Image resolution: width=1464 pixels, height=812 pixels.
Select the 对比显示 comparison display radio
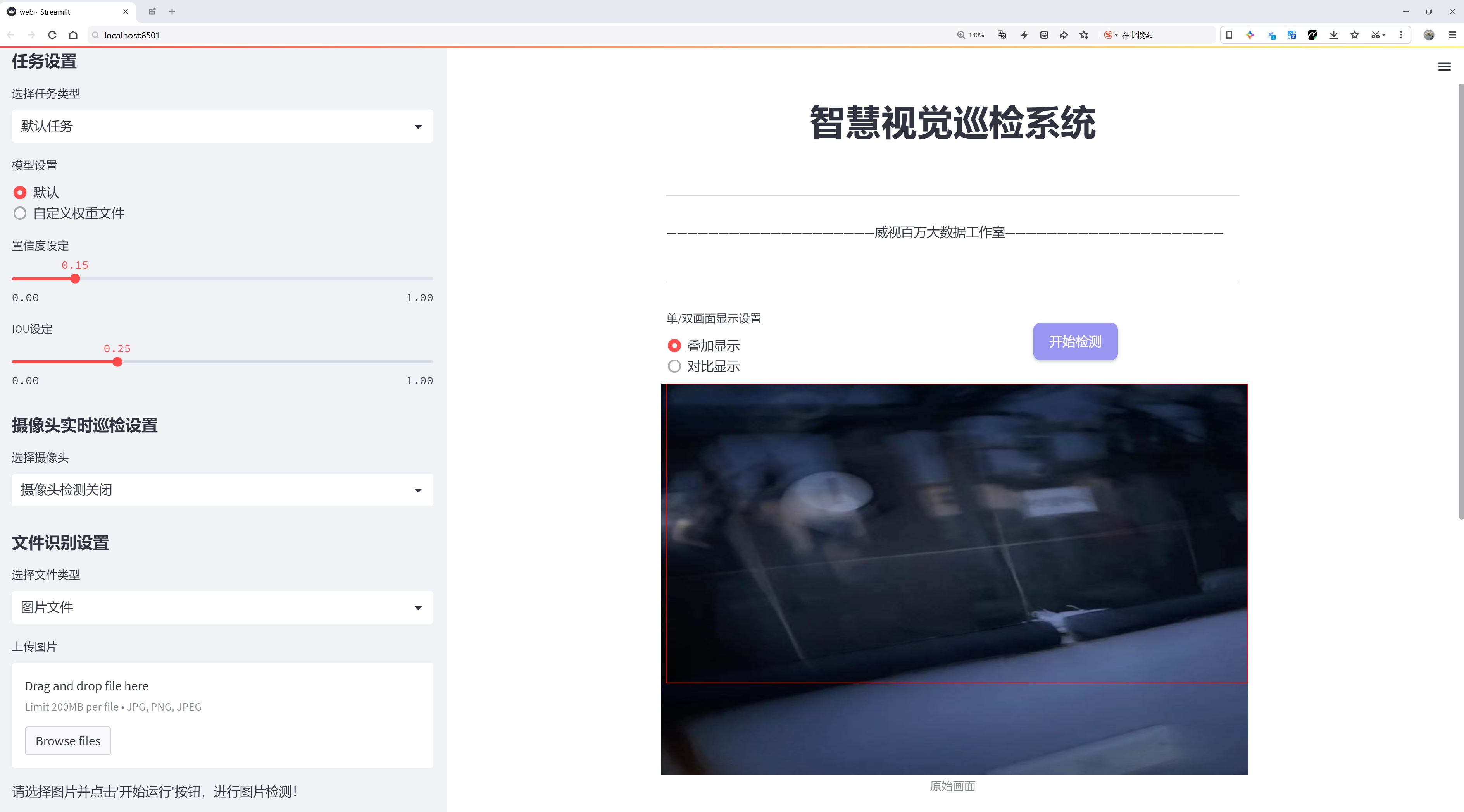[x=674, y=366]
